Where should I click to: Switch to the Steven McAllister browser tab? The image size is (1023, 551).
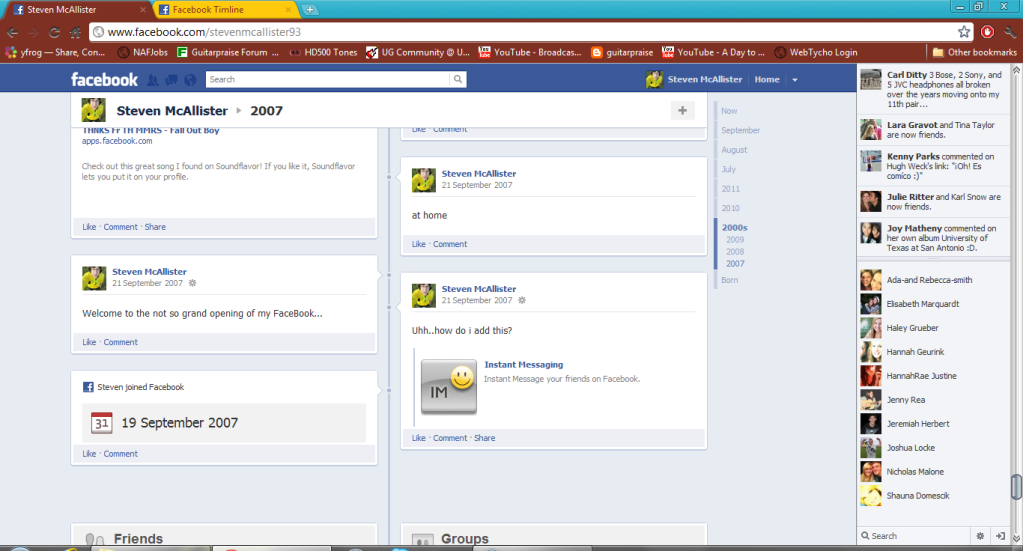(x=78, y=10)
